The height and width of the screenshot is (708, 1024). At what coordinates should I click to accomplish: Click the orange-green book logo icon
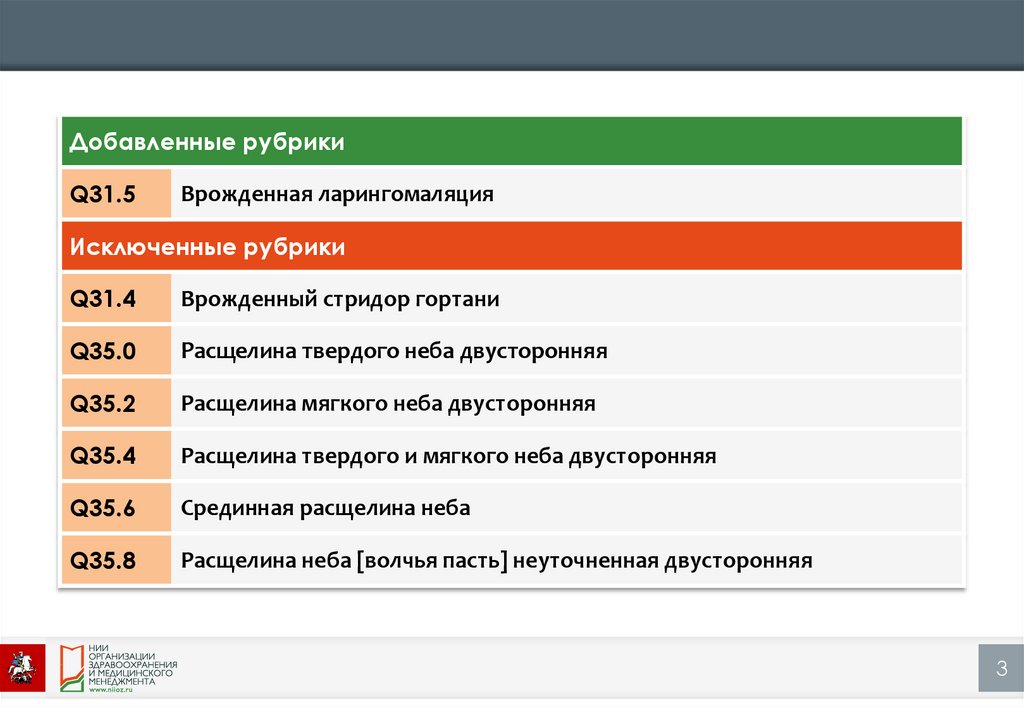[x=70, y=668]
